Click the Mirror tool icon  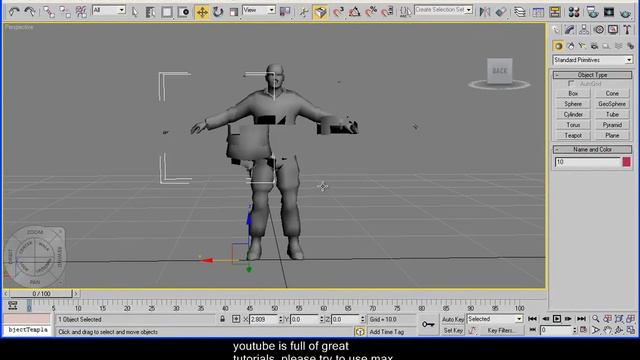pos(484,12)
